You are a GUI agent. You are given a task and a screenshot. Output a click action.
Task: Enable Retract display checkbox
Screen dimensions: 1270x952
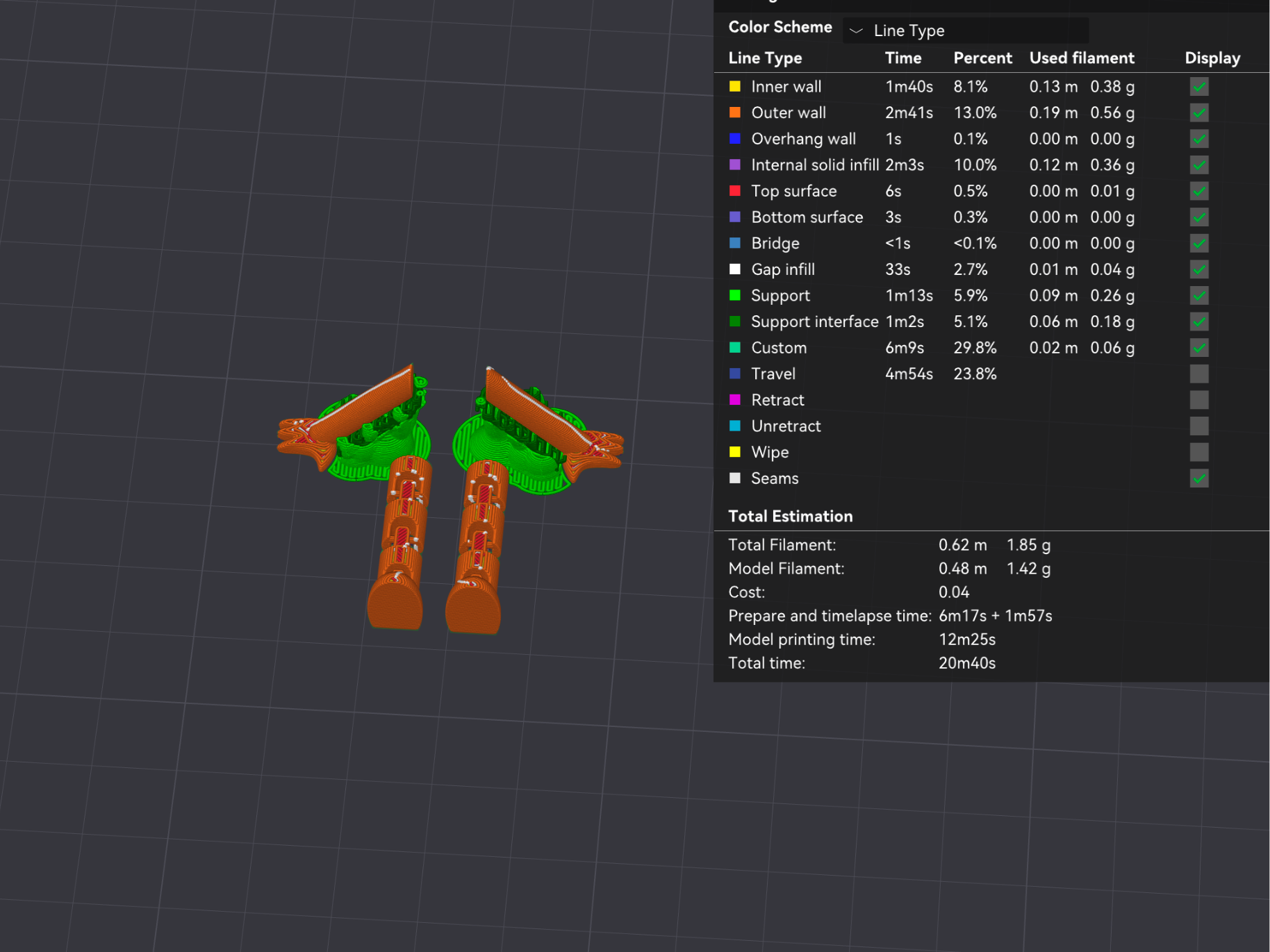[1199, 400]
